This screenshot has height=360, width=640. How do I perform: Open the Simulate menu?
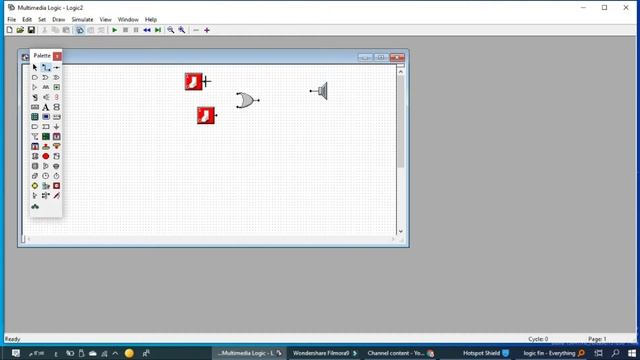pos(82,20)
